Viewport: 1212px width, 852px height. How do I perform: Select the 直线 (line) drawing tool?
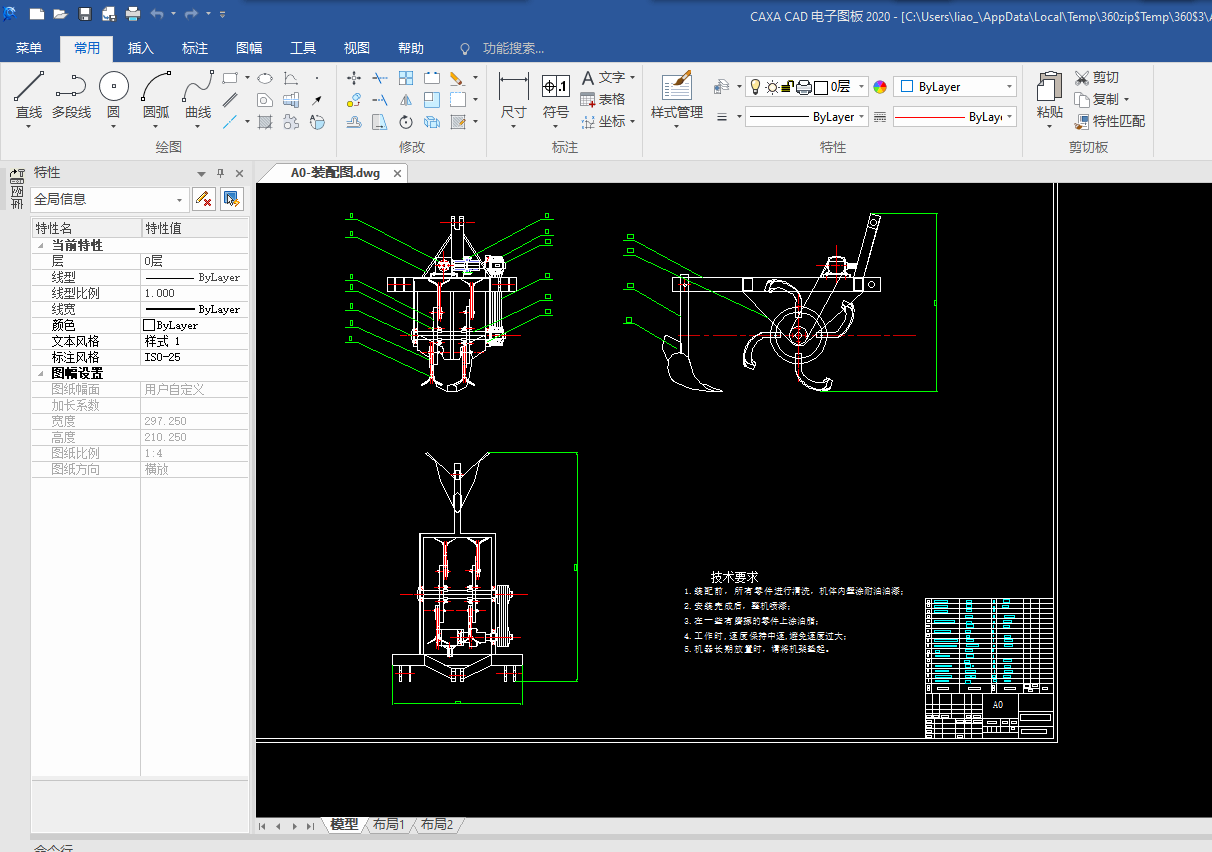click(x=29, y=96)
